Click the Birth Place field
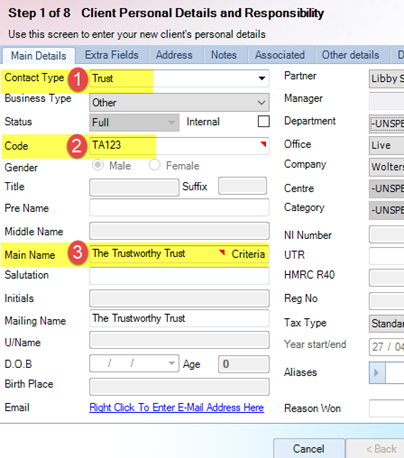This screenshot has height=458, width=404. pos(179,387)
